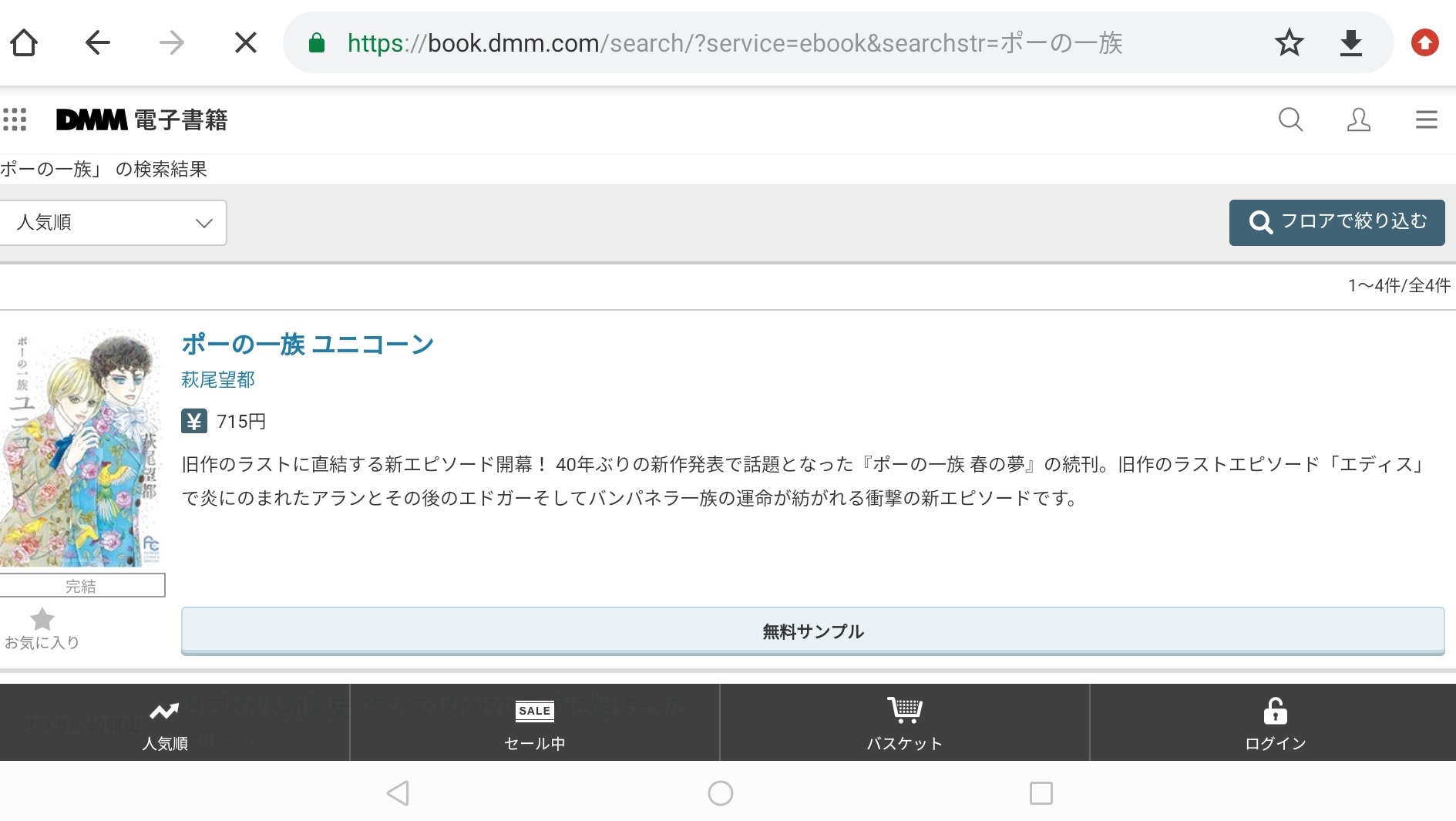Viewport: 1456px width, 821px height.
Task: Open the 無料サンプル free sample
Action: (x=812, y=631)
